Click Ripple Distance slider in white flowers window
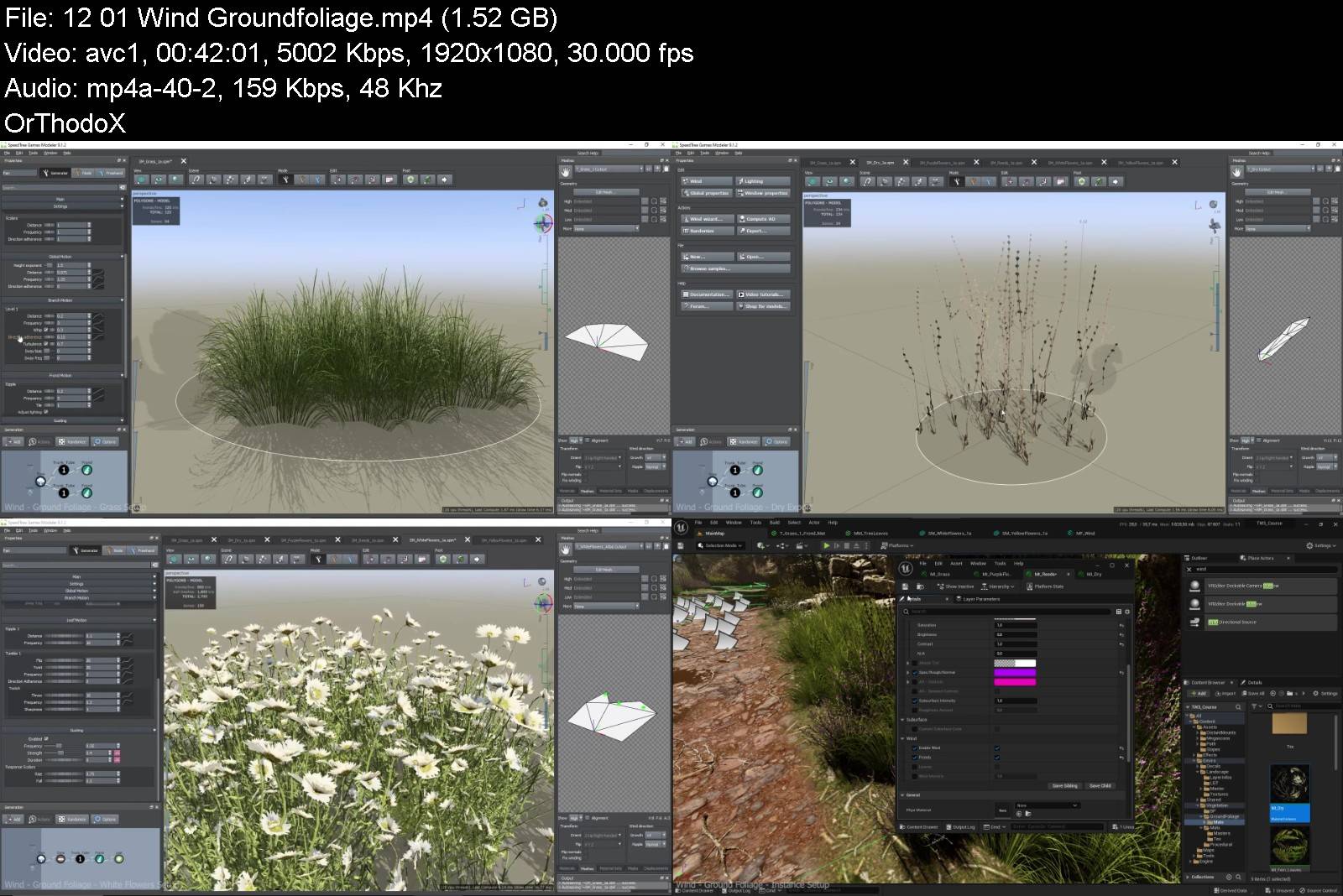The image size is (1343, 896). click(64, 636)
